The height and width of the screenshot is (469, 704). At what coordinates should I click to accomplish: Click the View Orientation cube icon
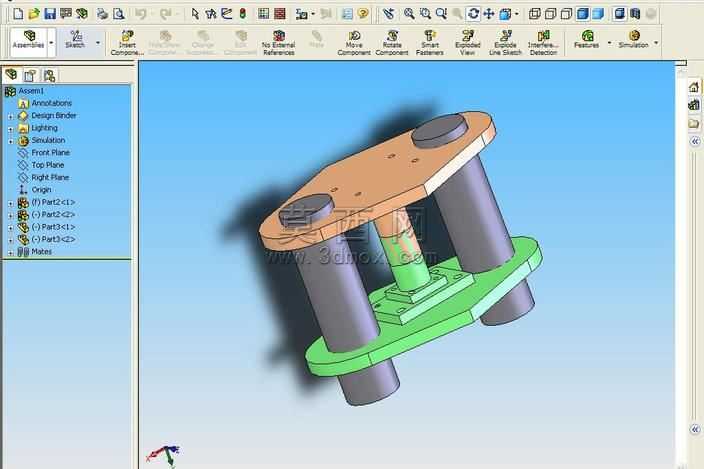(x=505, y=14)
